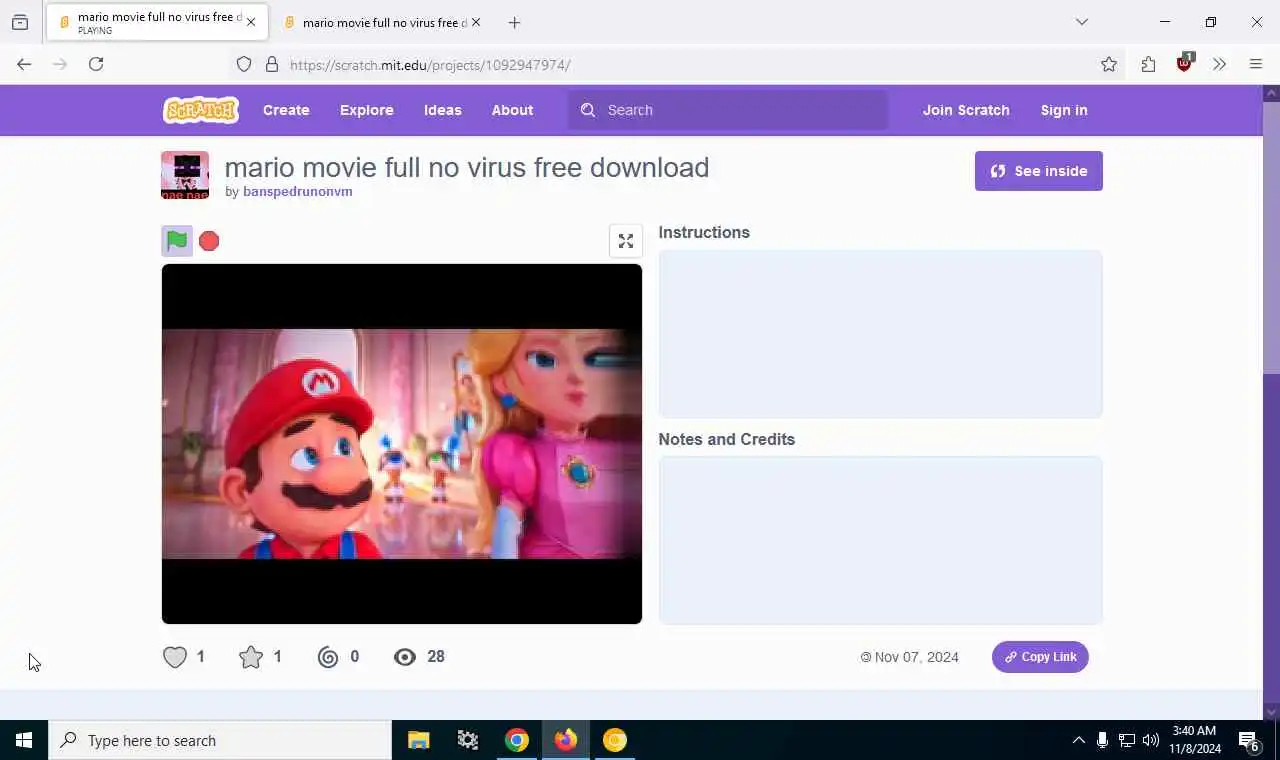The image size is (1280, 760).
Task: Open the About page
Action: click(x=512, y=110)
